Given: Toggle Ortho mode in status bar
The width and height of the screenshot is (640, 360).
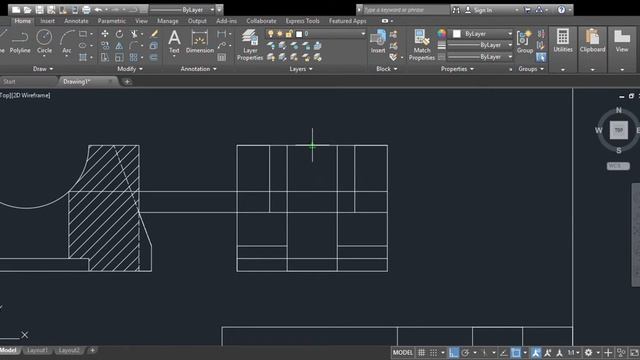Looking at the screenshot, I should [x=453, y=353].
